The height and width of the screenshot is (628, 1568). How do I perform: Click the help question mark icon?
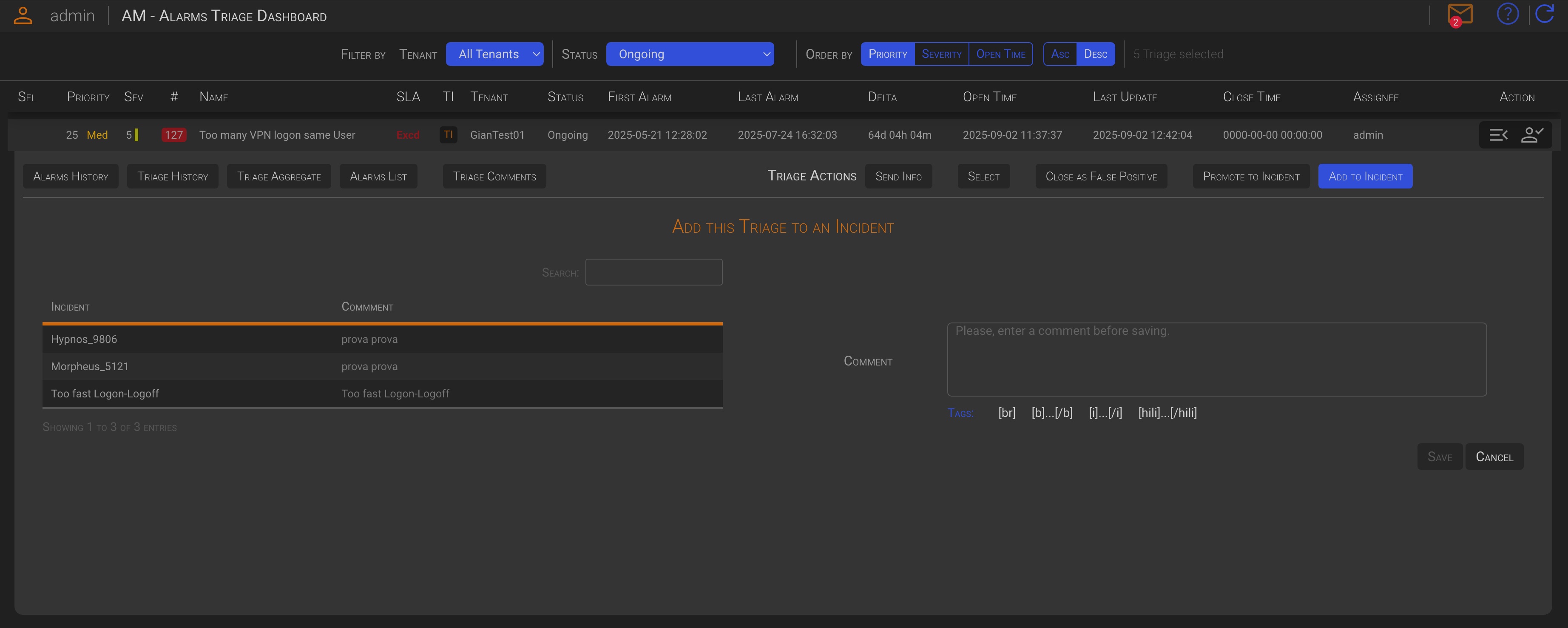[x=1507, y=14]
